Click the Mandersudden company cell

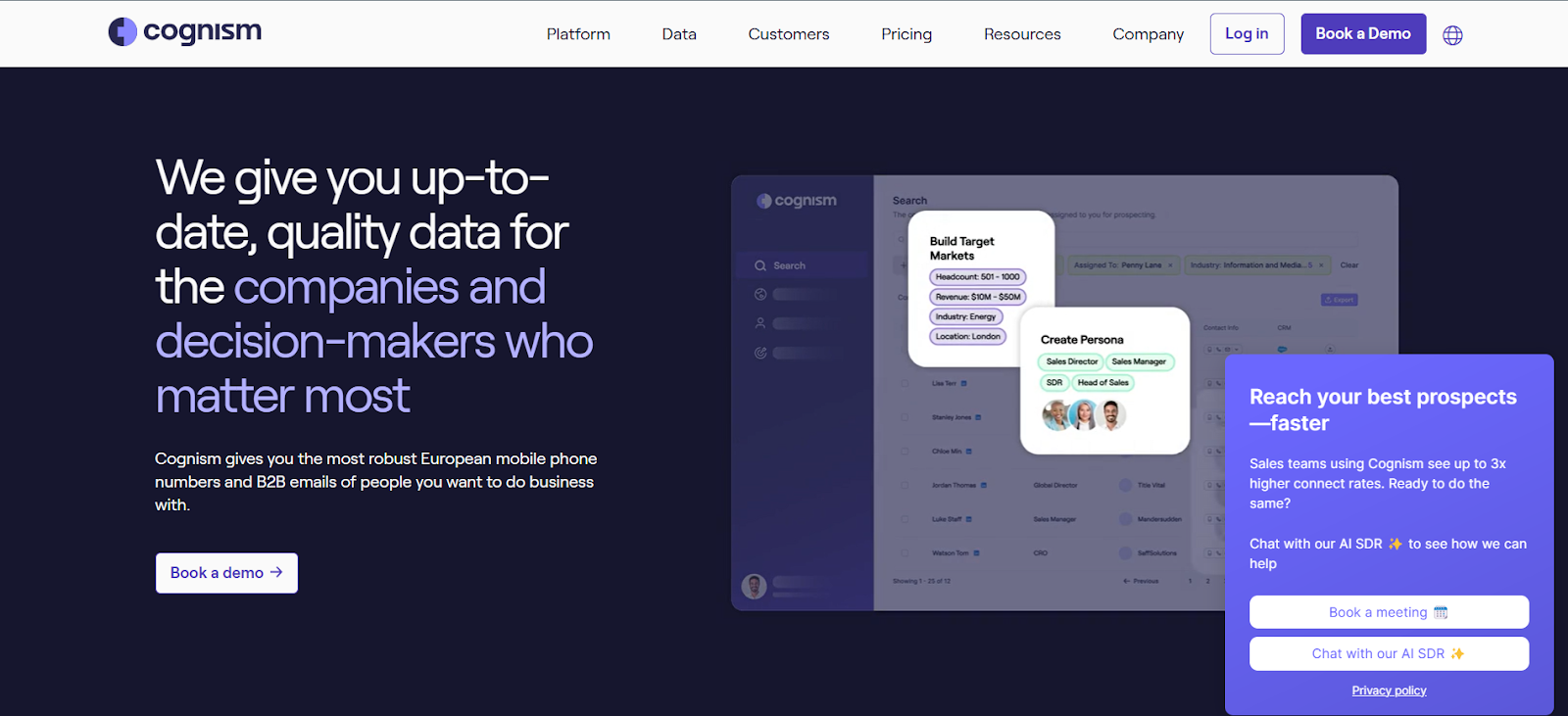click(x=1159, y=519)
